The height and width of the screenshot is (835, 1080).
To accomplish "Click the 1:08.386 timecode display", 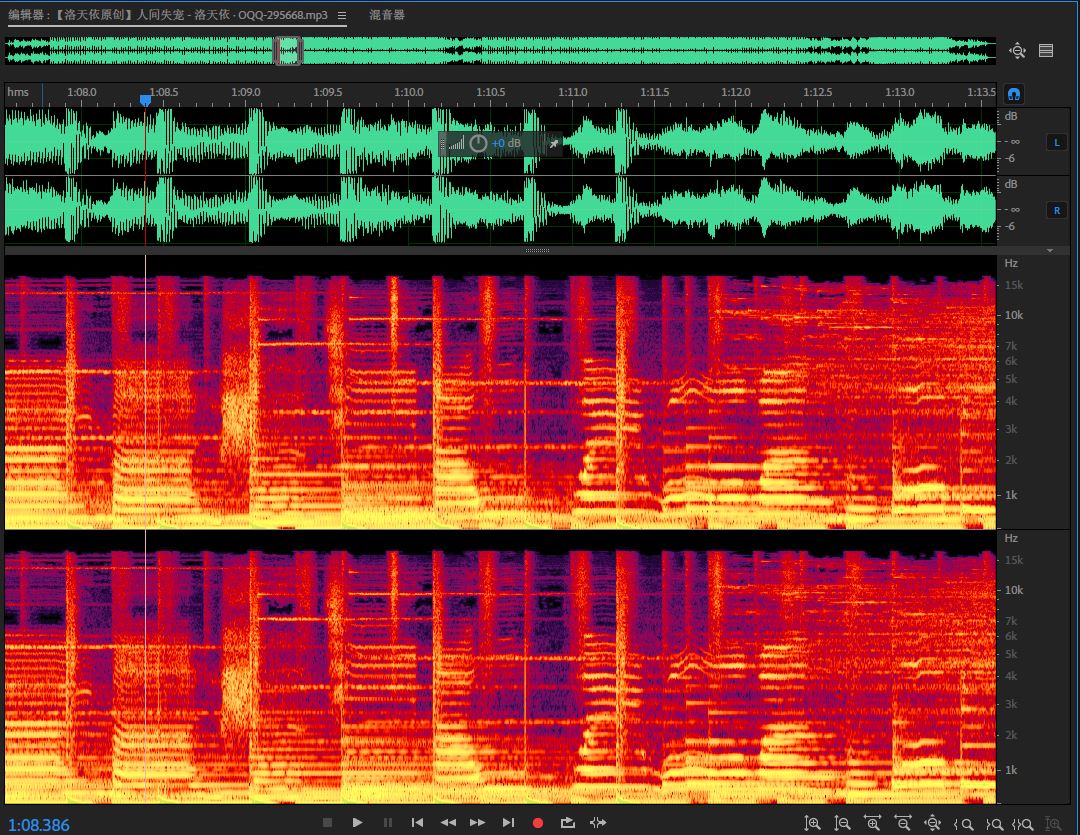I will (x=39, y=825).
